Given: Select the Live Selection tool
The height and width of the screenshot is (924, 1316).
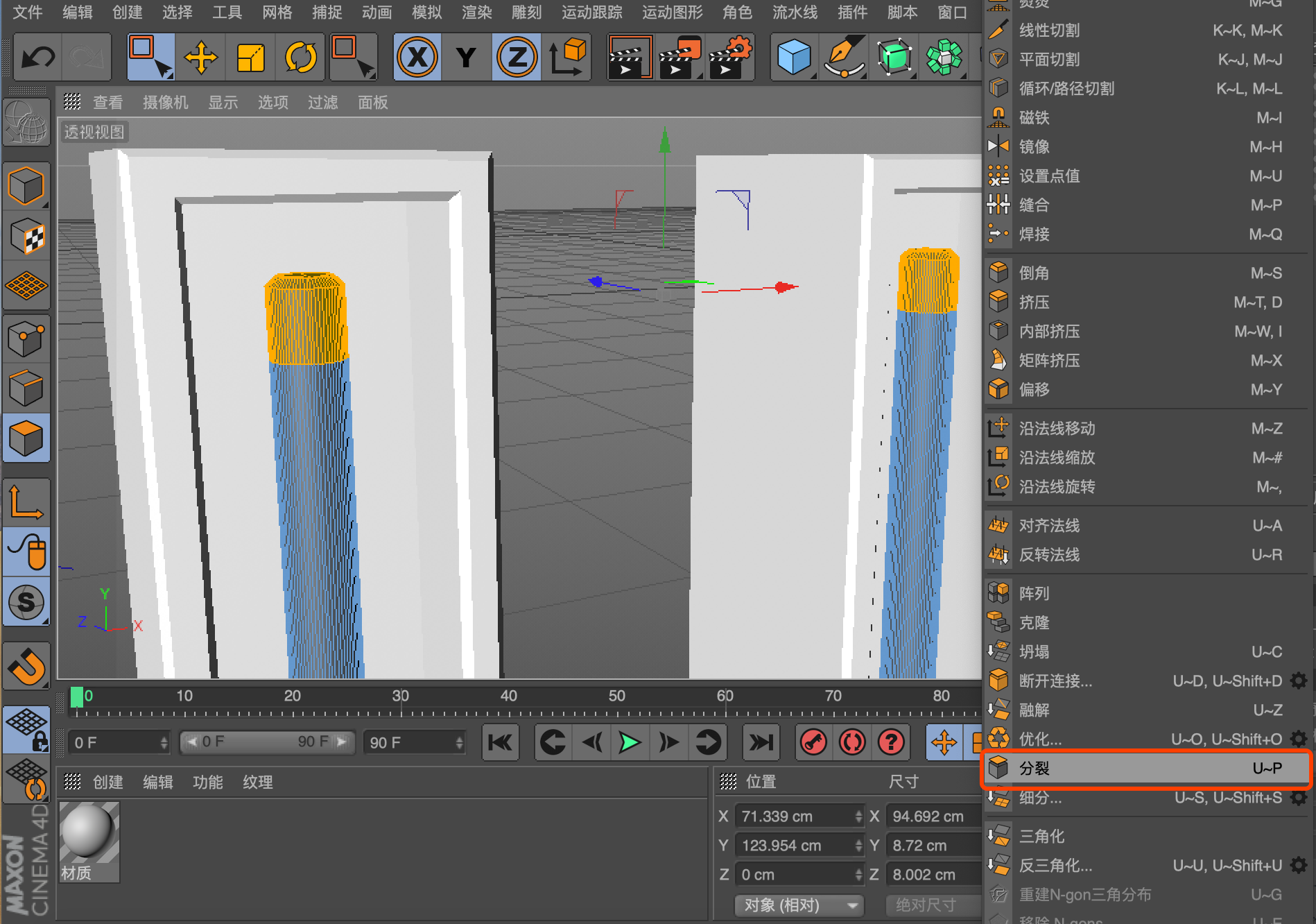Looking at the screenshot, I should 150,57.
